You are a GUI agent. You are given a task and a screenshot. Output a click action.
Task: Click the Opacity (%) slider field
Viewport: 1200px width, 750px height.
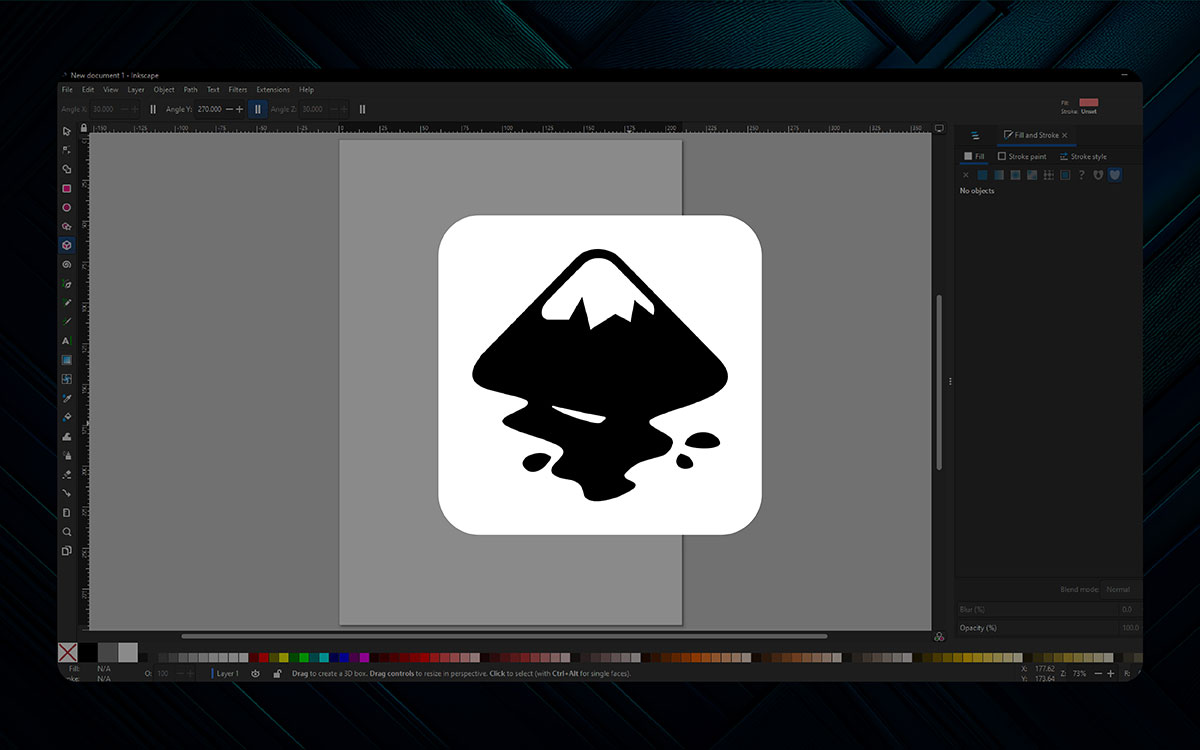coord(1048,628)
